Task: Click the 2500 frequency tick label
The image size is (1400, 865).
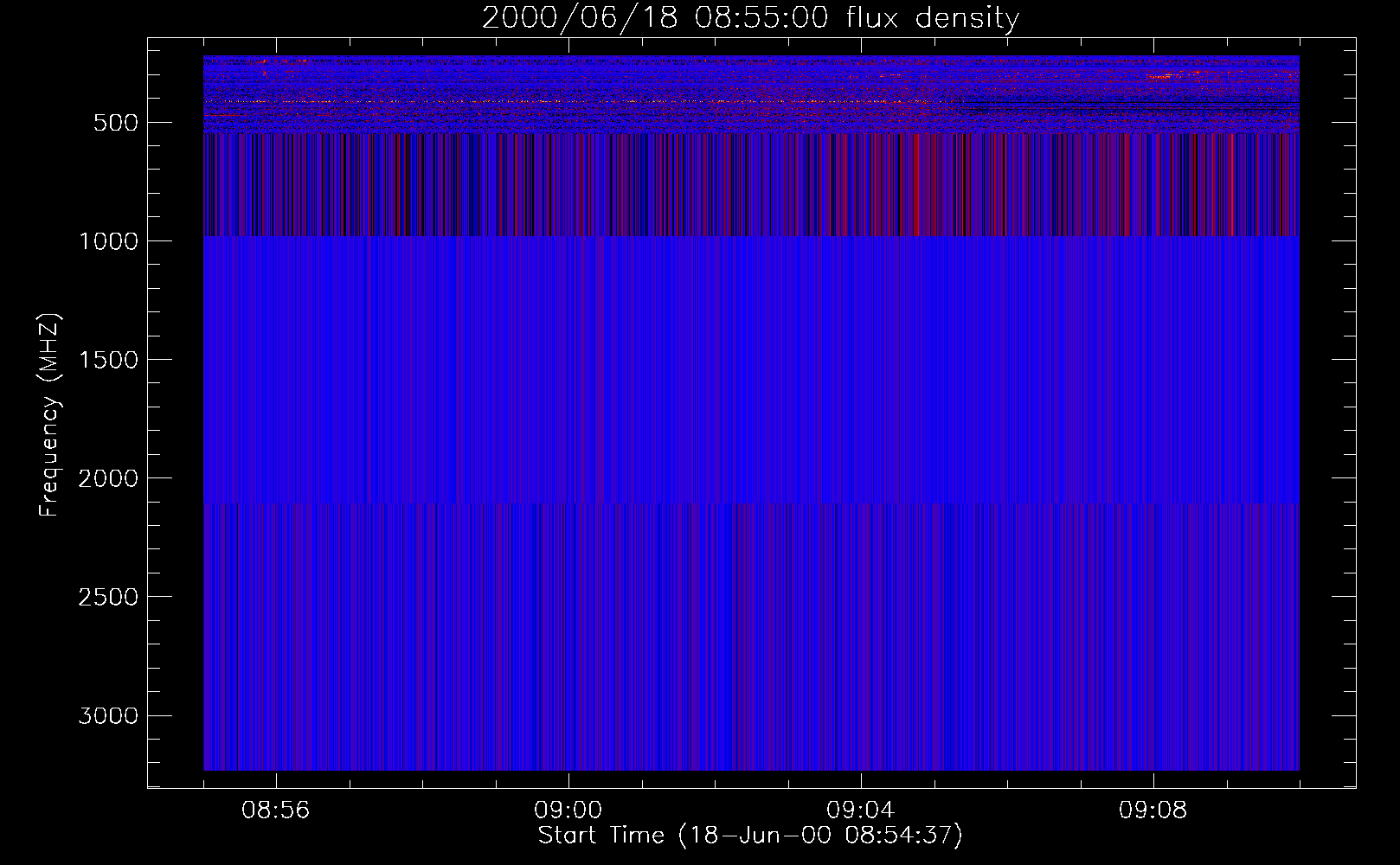Action: [x=108, y=597]
